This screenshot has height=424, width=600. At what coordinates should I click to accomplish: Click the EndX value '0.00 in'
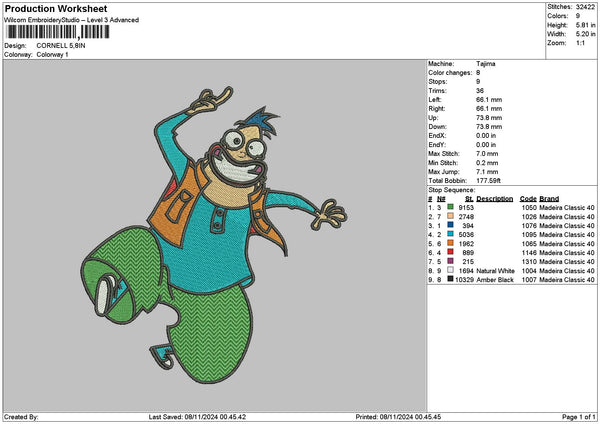tap(486, 135)
